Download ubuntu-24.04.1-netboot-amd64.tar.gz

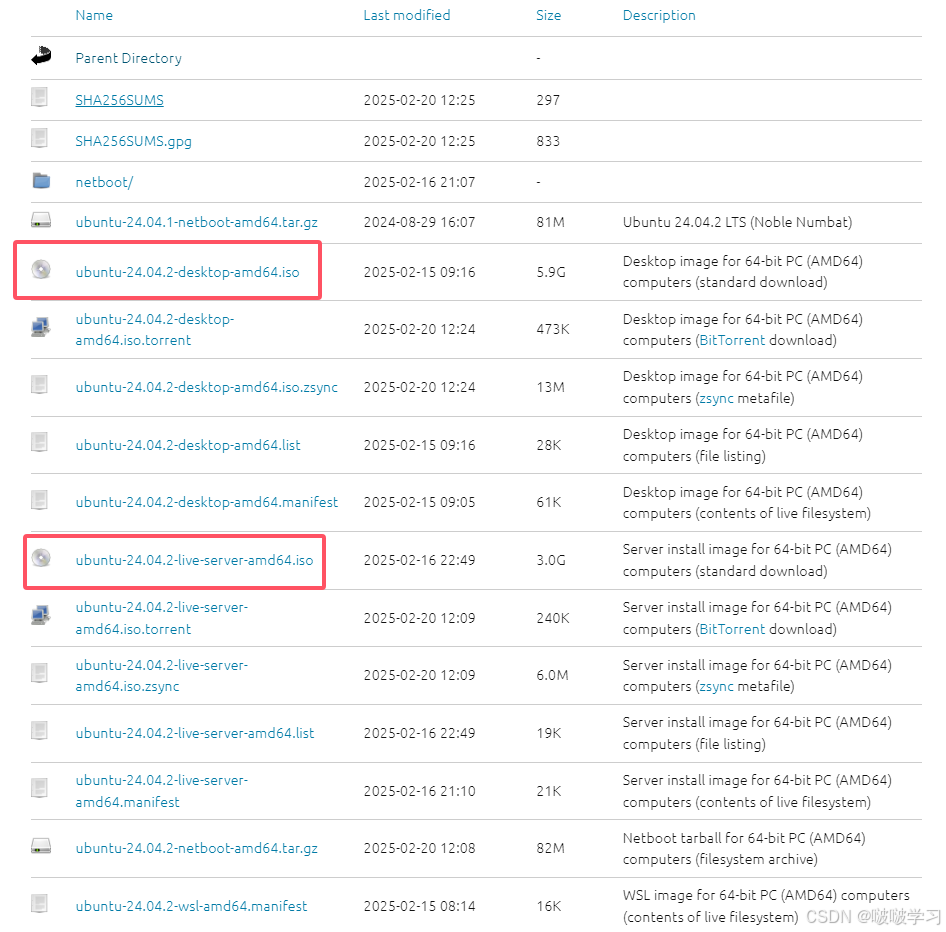point(197,222)
